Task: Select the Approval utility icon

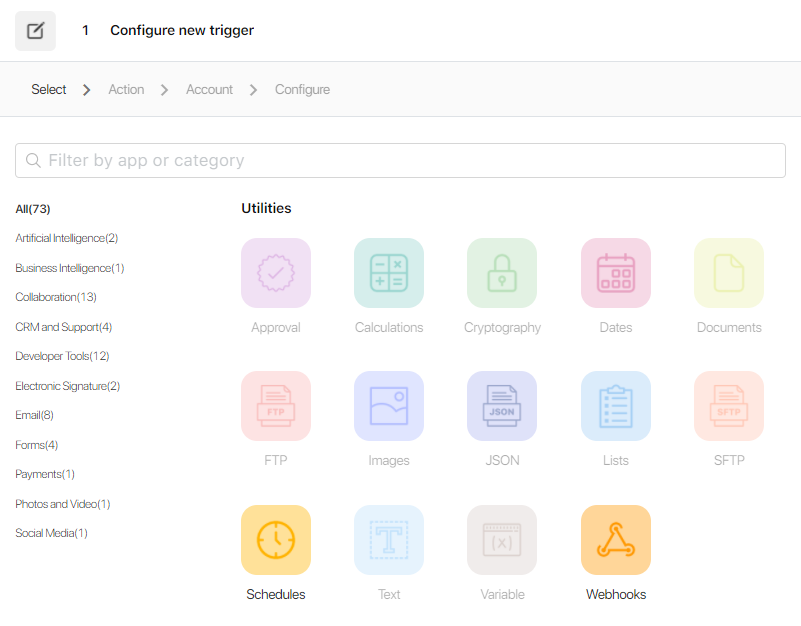Action: [x=276, y=273]
